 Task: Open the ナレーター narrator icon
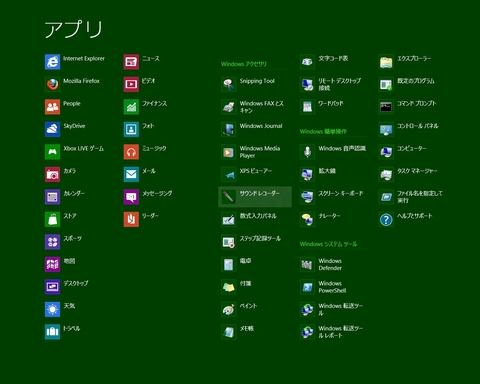(x=307, y=219)
